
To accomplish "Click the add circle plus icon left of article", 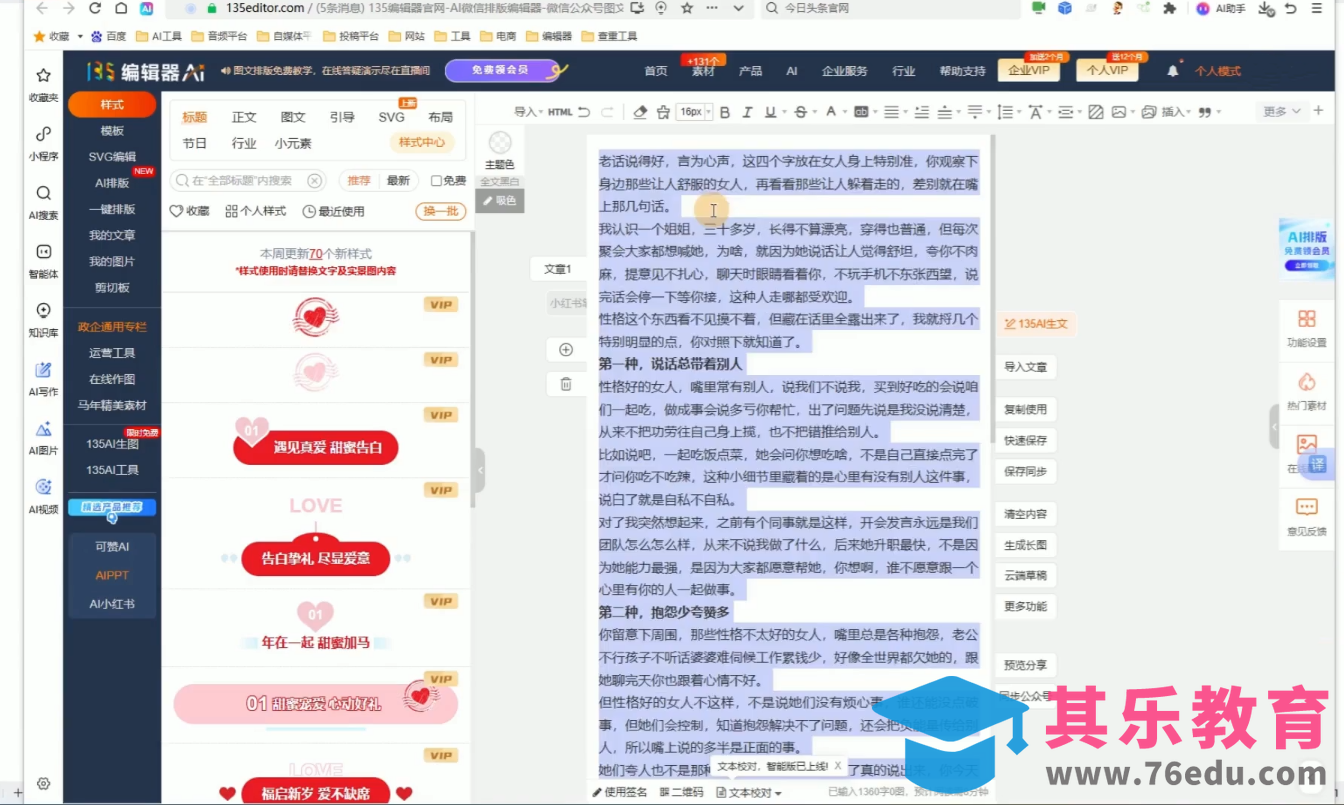I will coord(566,349).
